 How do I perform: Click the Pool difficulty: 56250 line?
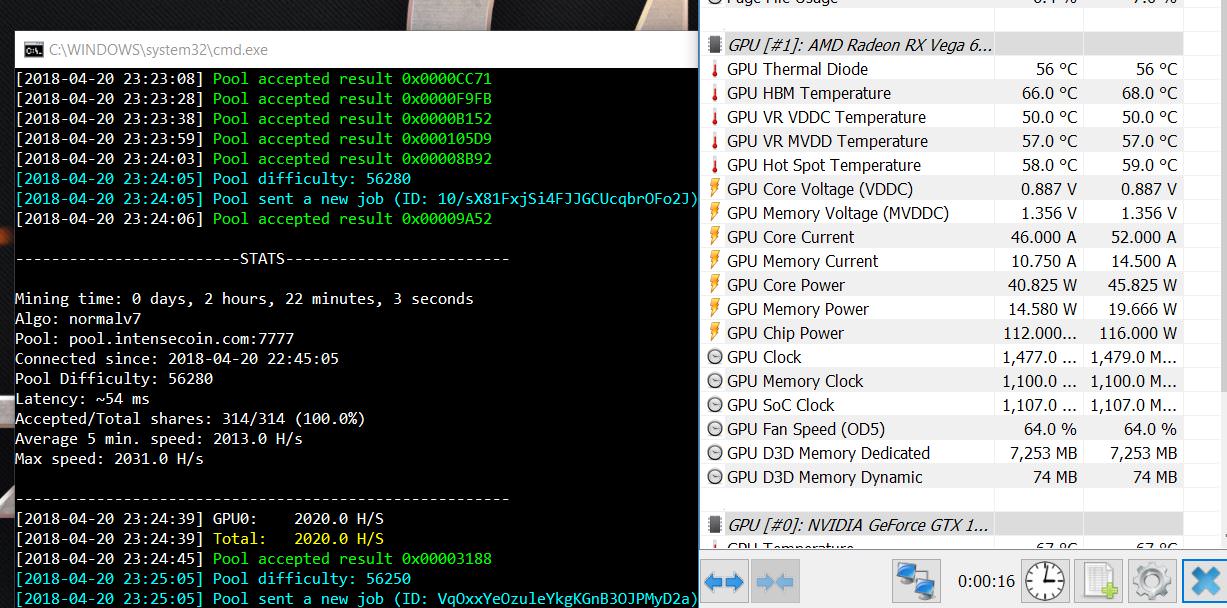[213, 579]
